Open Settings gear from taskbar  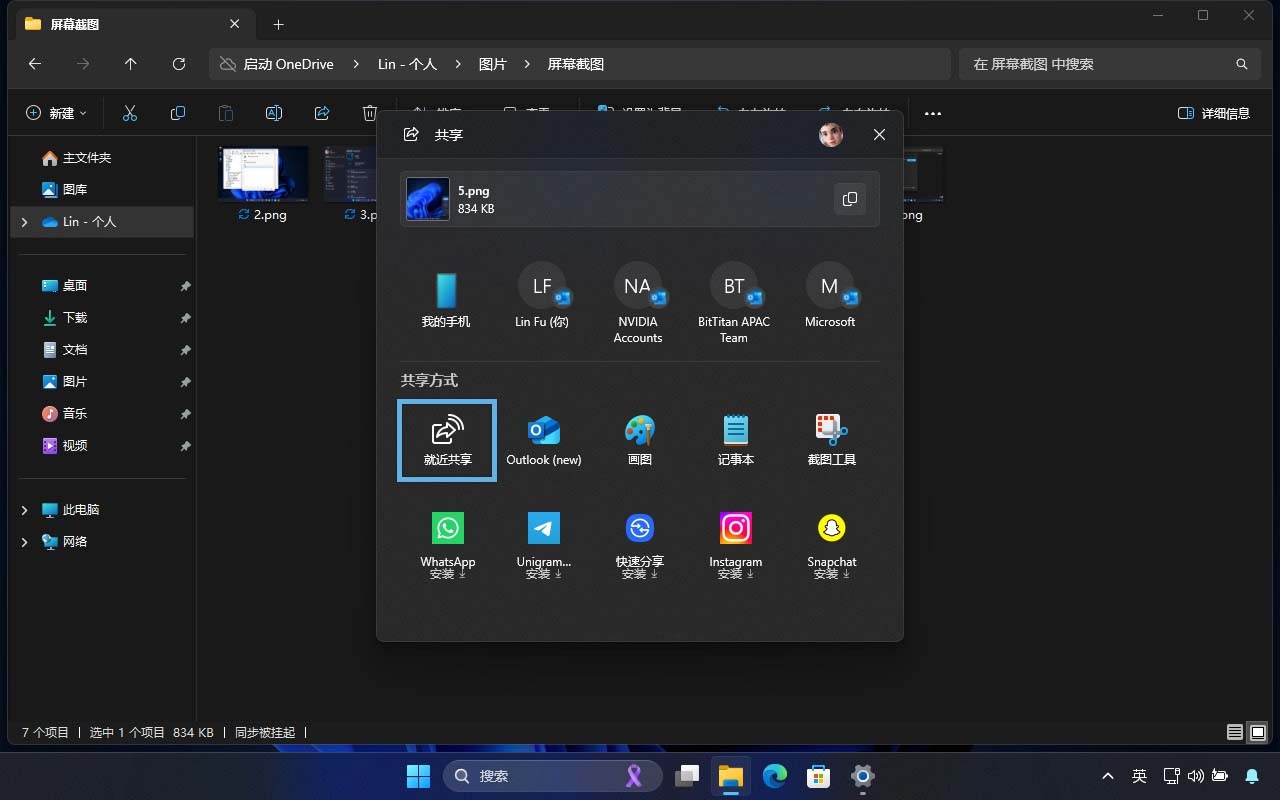[863, 776]
